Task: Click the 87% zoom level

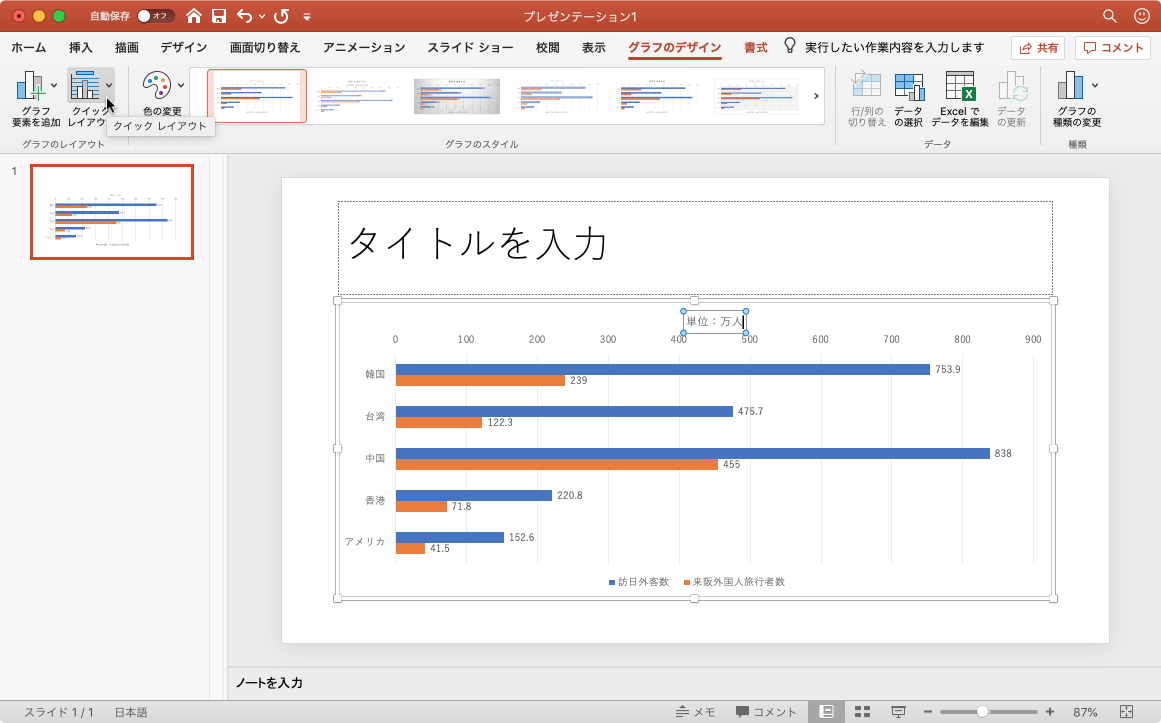Action: tap(1085, 712)
